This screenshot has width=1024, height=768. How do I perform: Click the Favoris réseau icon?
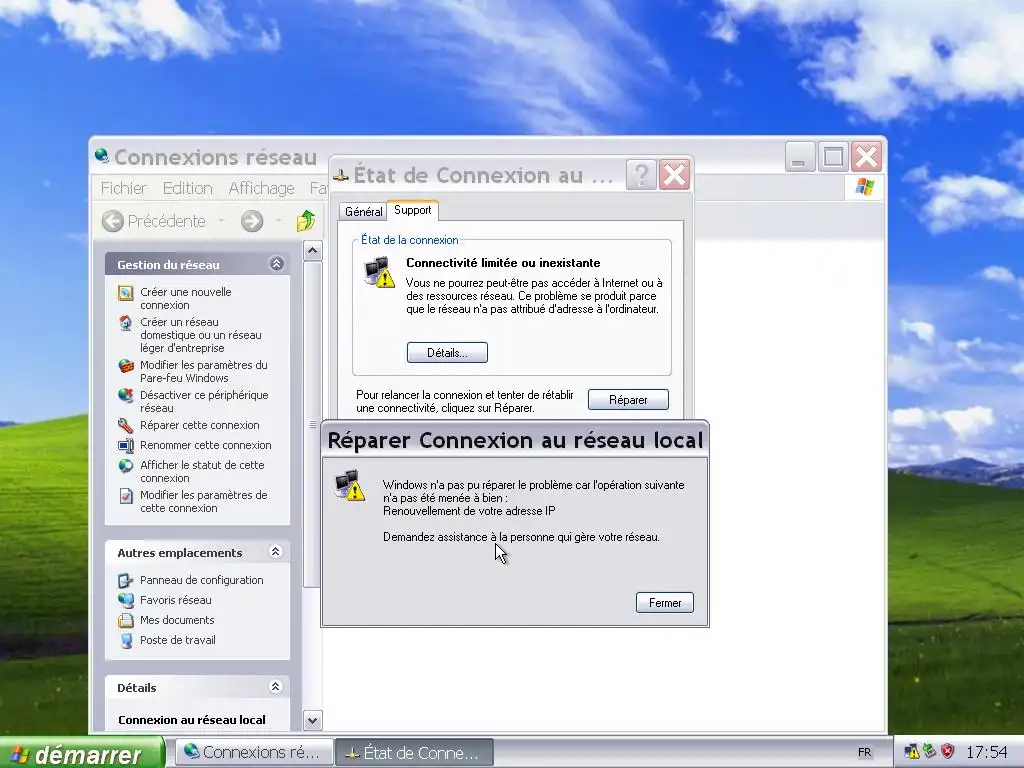tap(125, 600)
